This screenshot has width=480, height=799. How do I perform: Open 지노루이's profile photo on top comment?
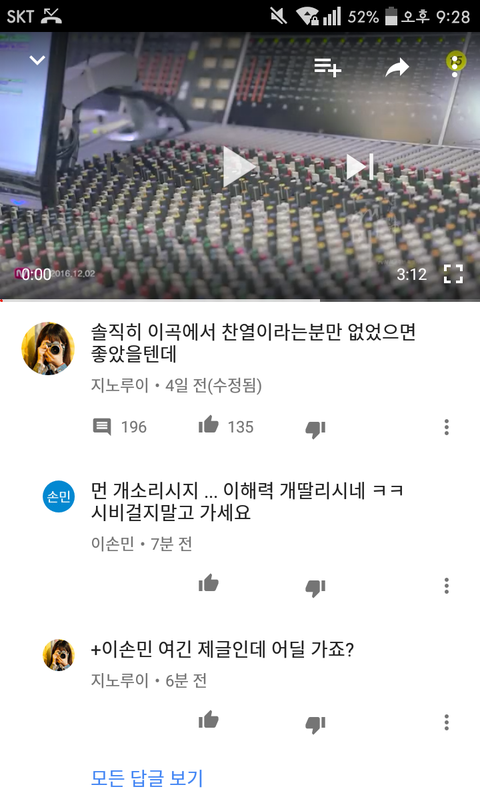coord(48,348)
